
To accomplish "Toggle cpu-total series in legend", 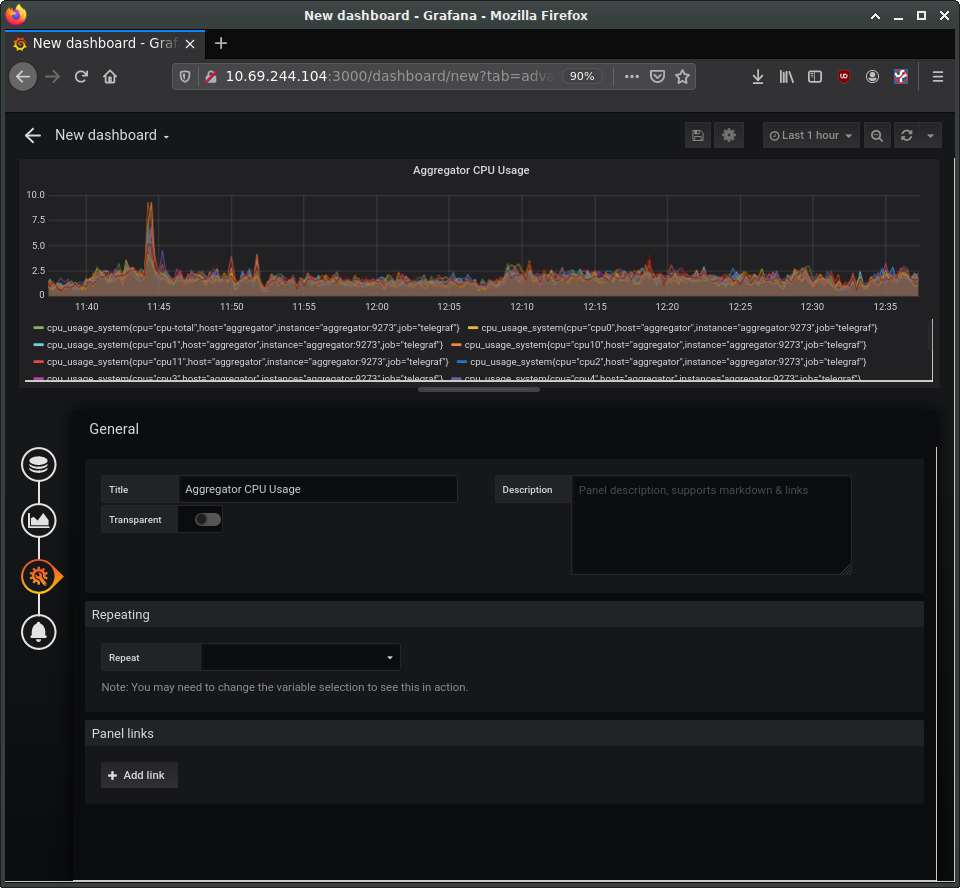I will pyautogui.click(x=253, y=328).
